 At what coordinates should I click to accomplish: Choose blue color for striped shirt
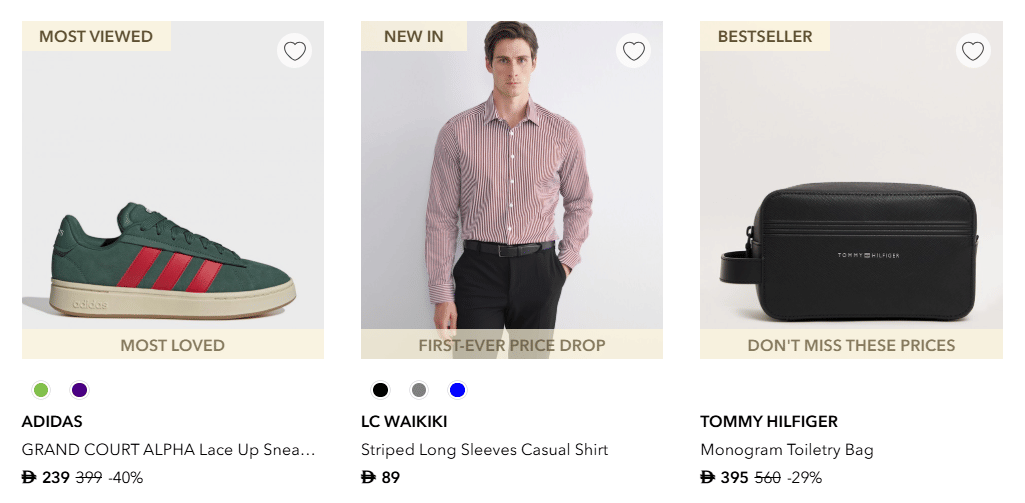(457, 390)
